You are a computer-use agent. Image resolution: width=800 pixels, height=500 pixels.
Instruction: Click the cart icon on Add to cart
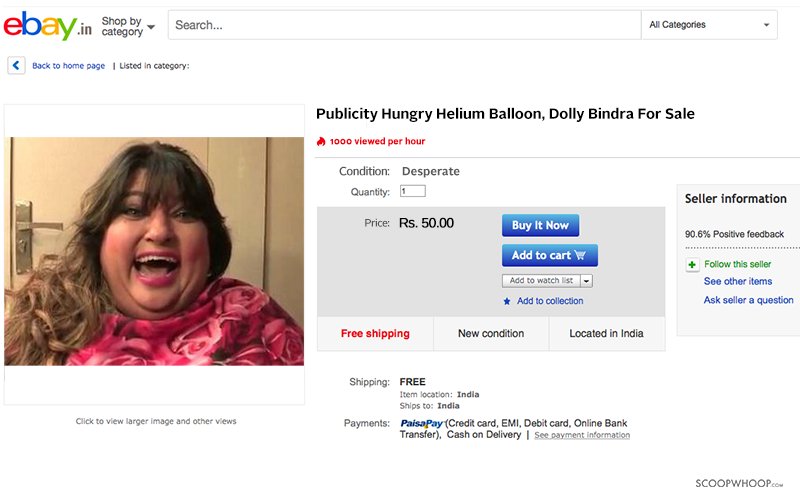(580, 255)
